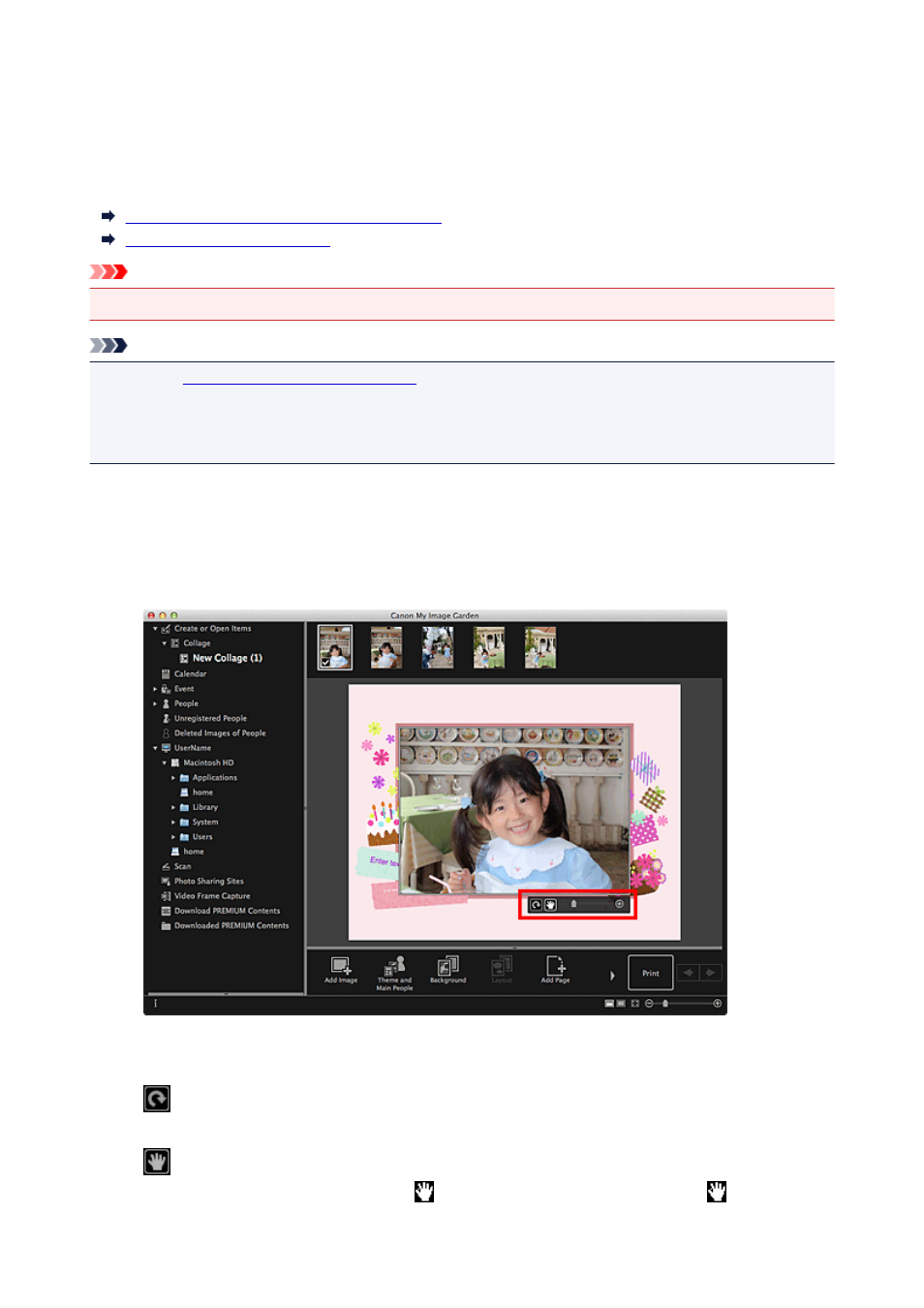Expand the Users folder
Screen dimensions: 924x1308
pyautogui.click(x=173, y=837)
